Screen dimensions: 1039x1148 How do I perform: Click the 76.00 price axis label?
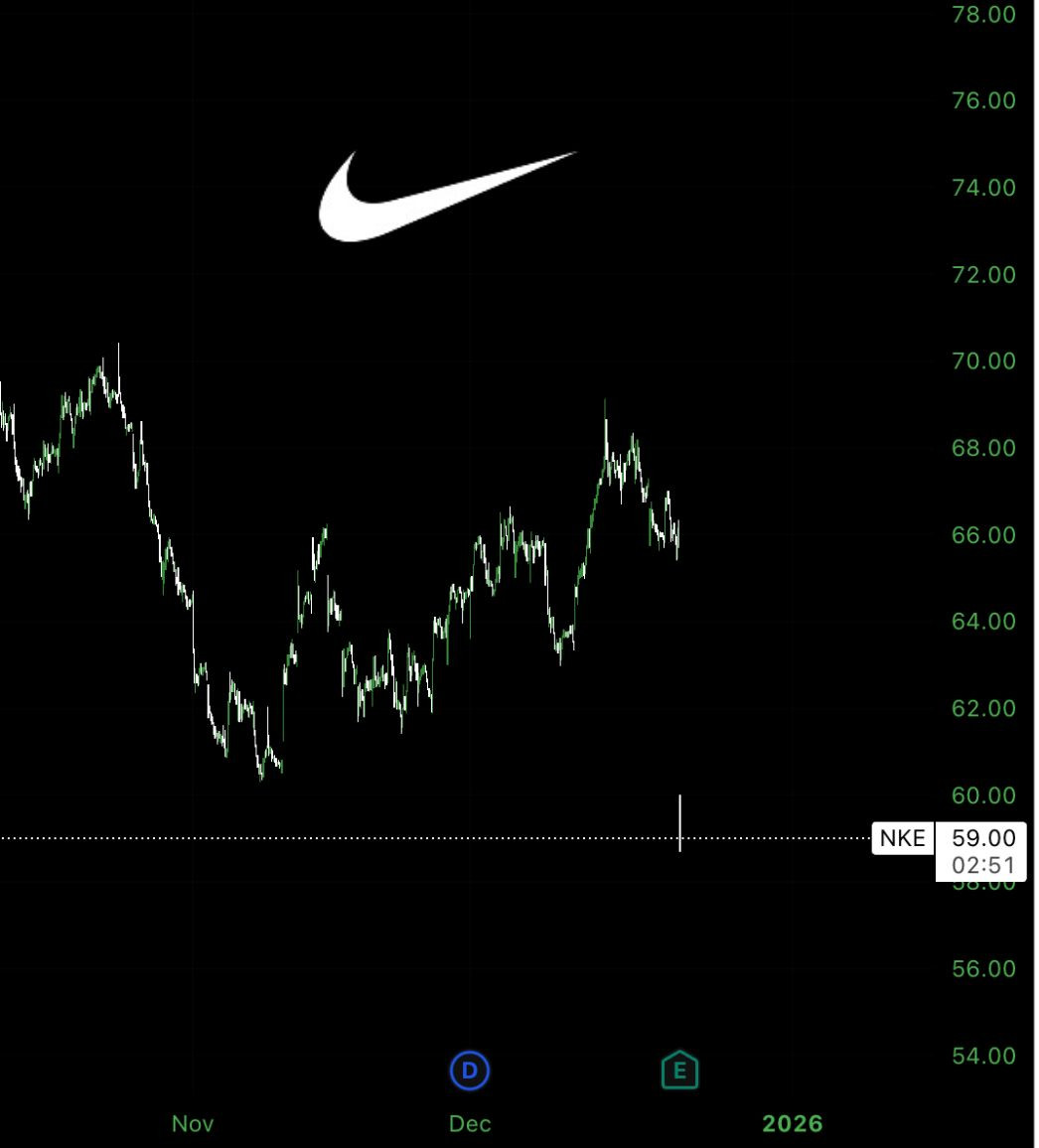tap(983, 100)
